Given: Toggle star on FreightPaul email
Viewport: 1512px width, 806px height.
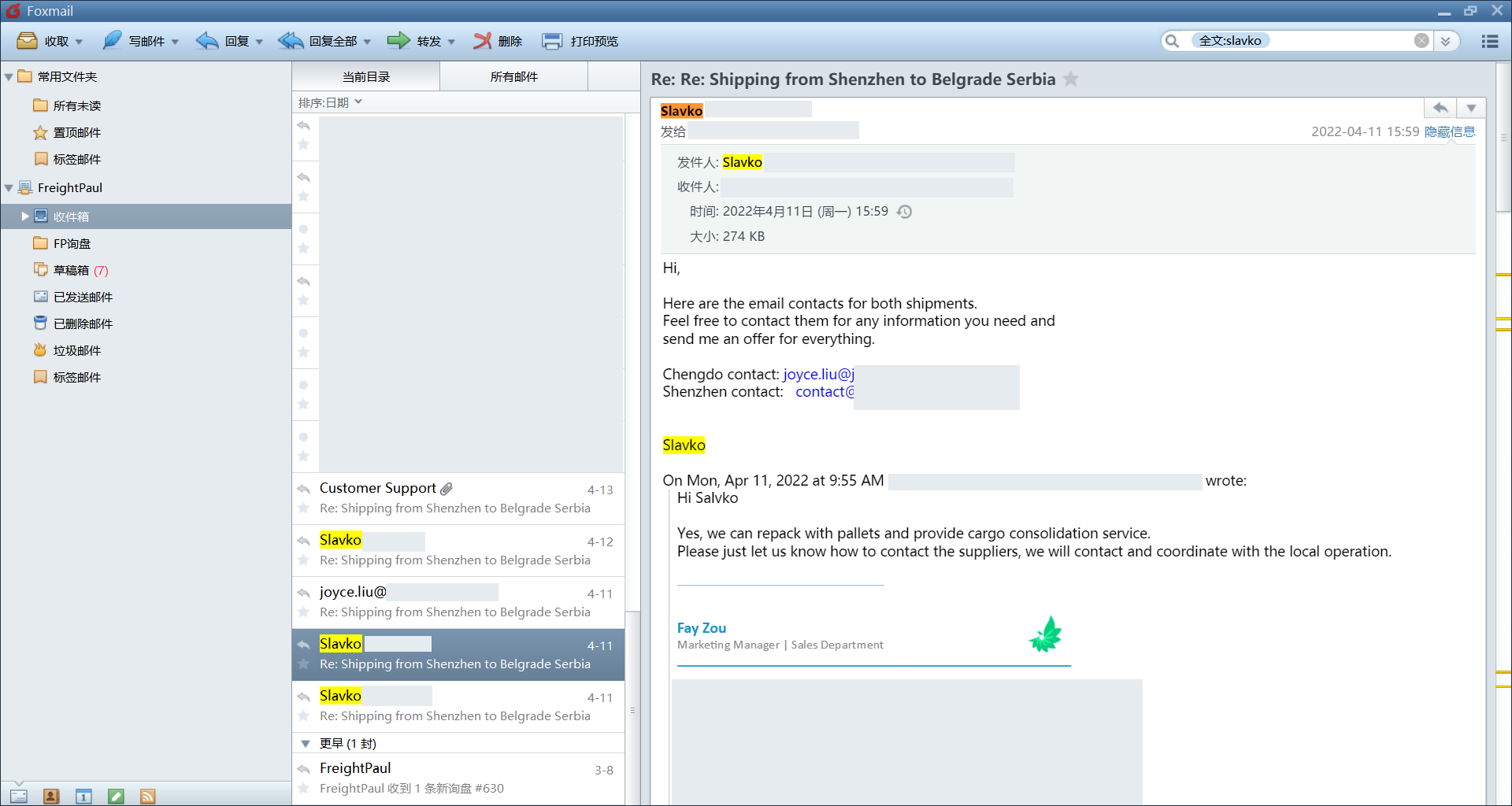Looking at the screenshot, I should [x=304, y=788].
